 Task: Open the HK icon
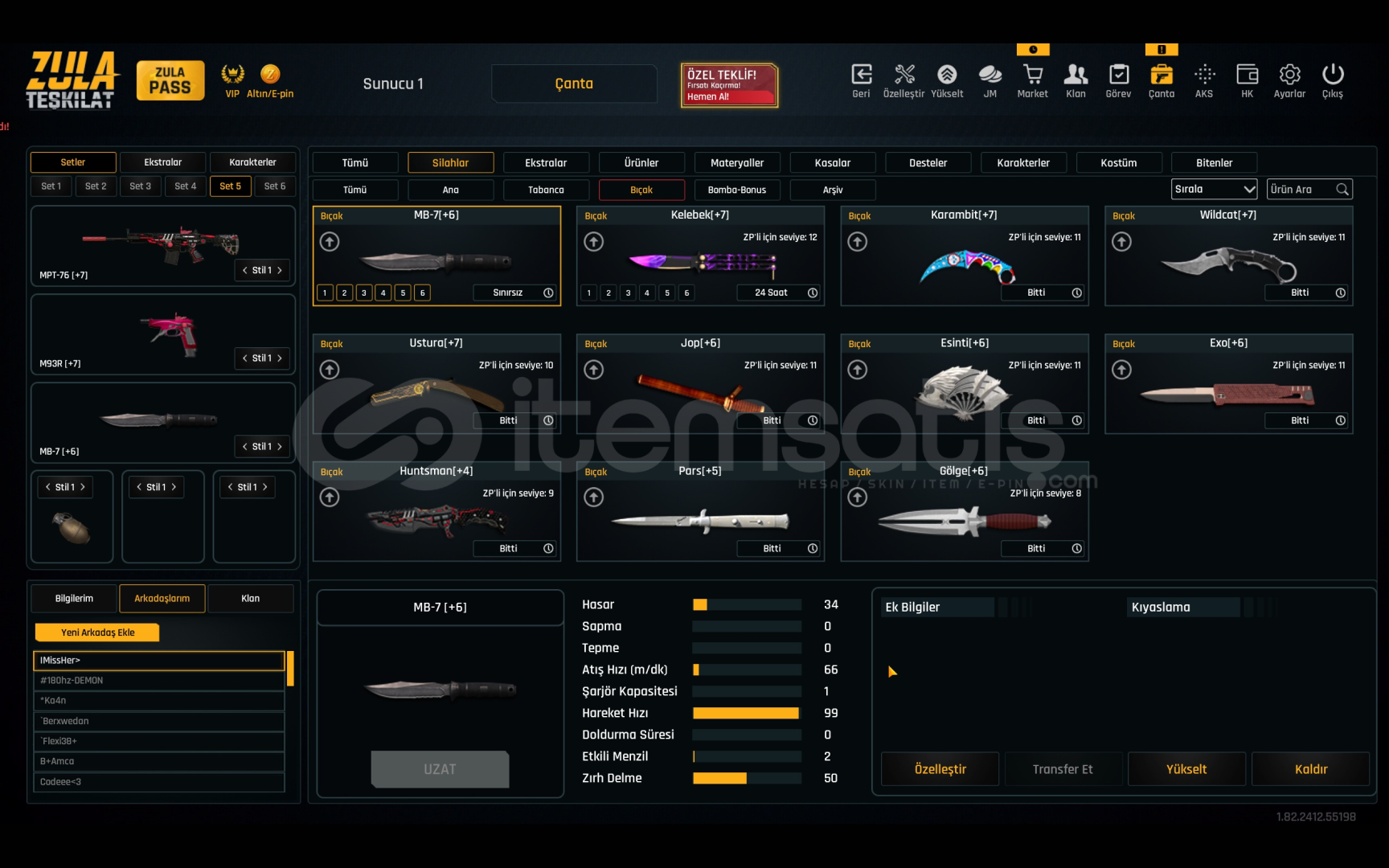tap(1248, 75)
